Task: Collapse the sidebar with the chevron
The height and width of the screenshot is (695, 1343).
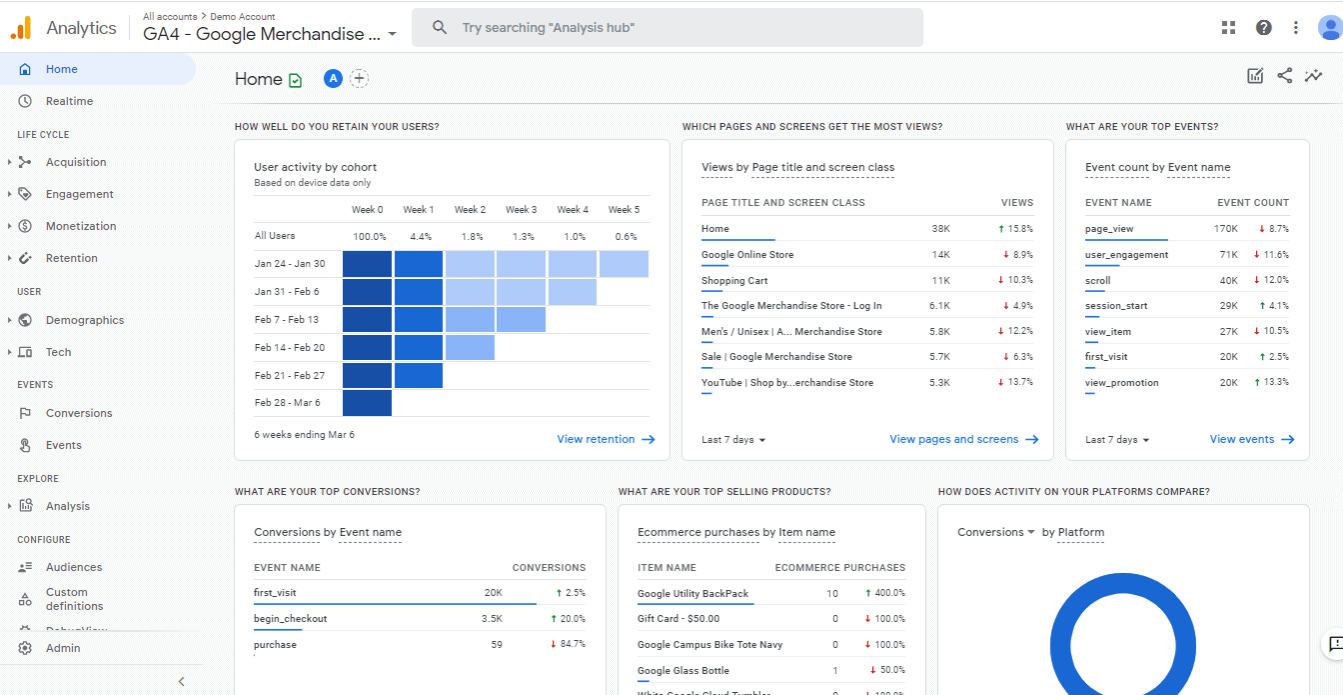Action: pos(181,681)
